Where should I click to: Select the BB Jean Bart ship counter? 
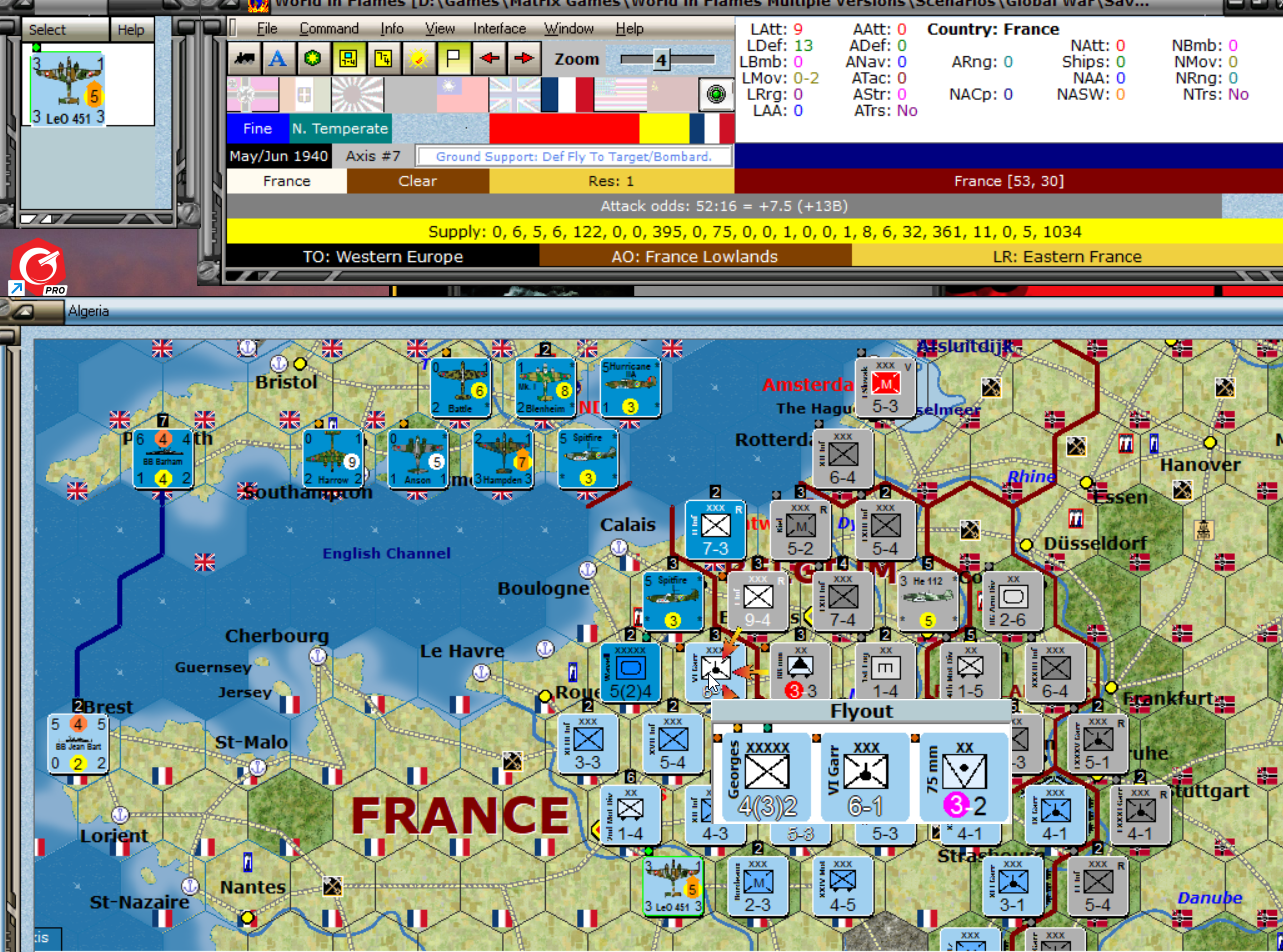click(x=77, y=743)
